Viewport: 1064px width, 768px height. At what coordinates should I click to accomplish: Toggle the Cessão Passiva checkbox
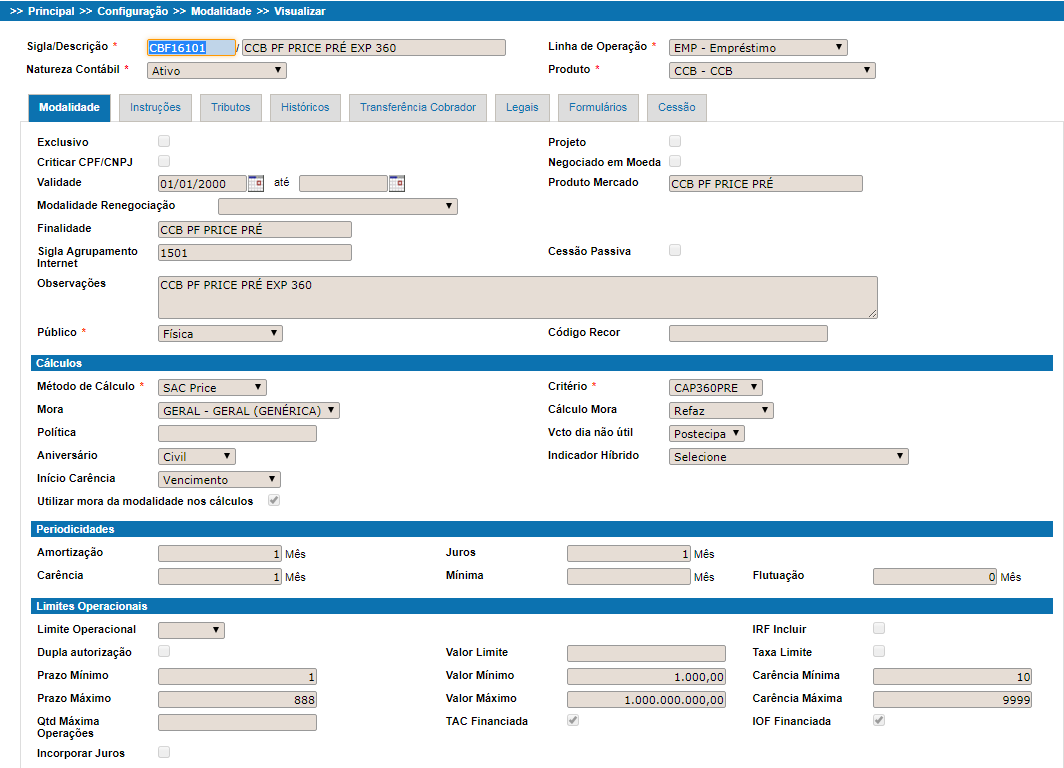[x=674, y=250]
